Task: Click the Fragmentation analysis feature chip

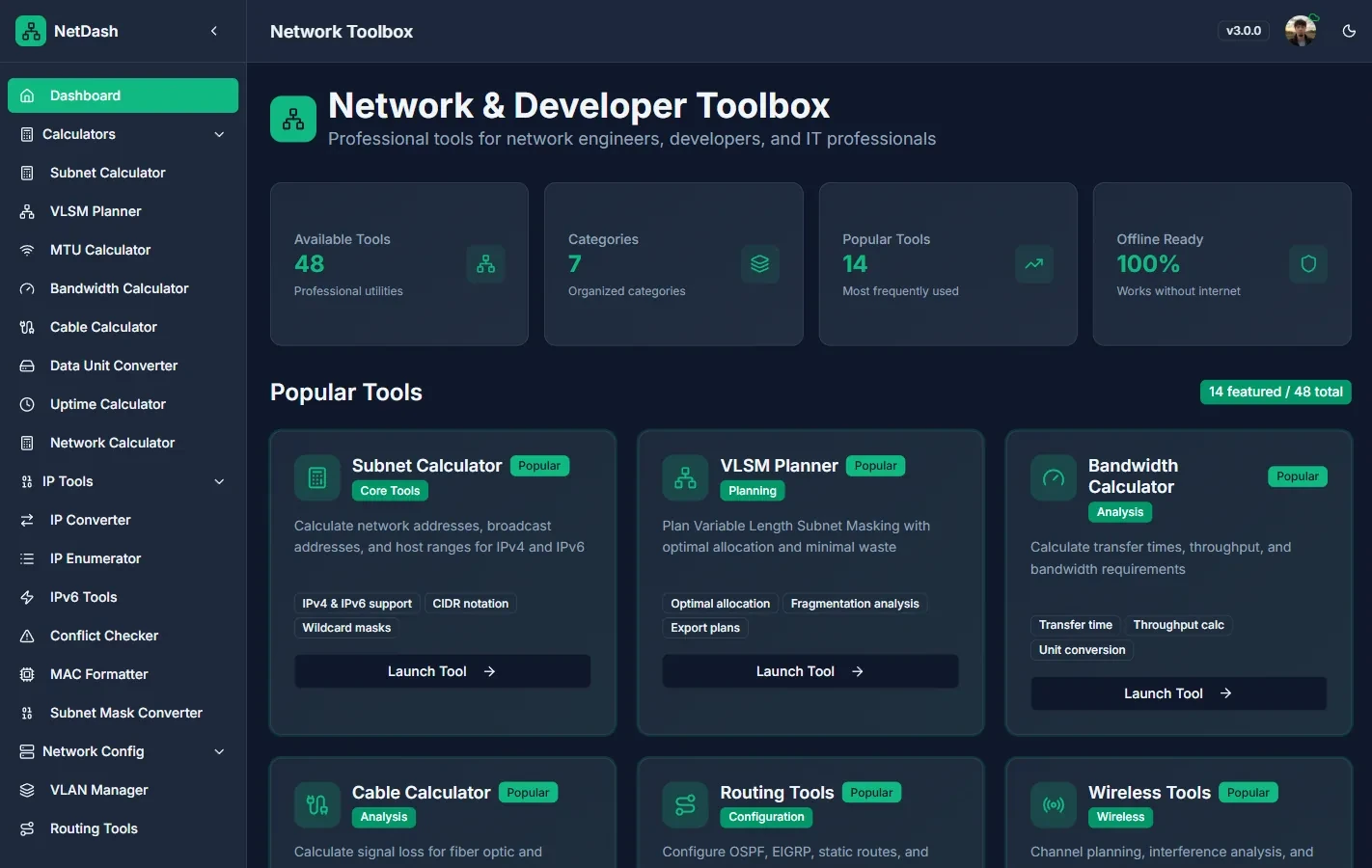Action: coord(855,604)
